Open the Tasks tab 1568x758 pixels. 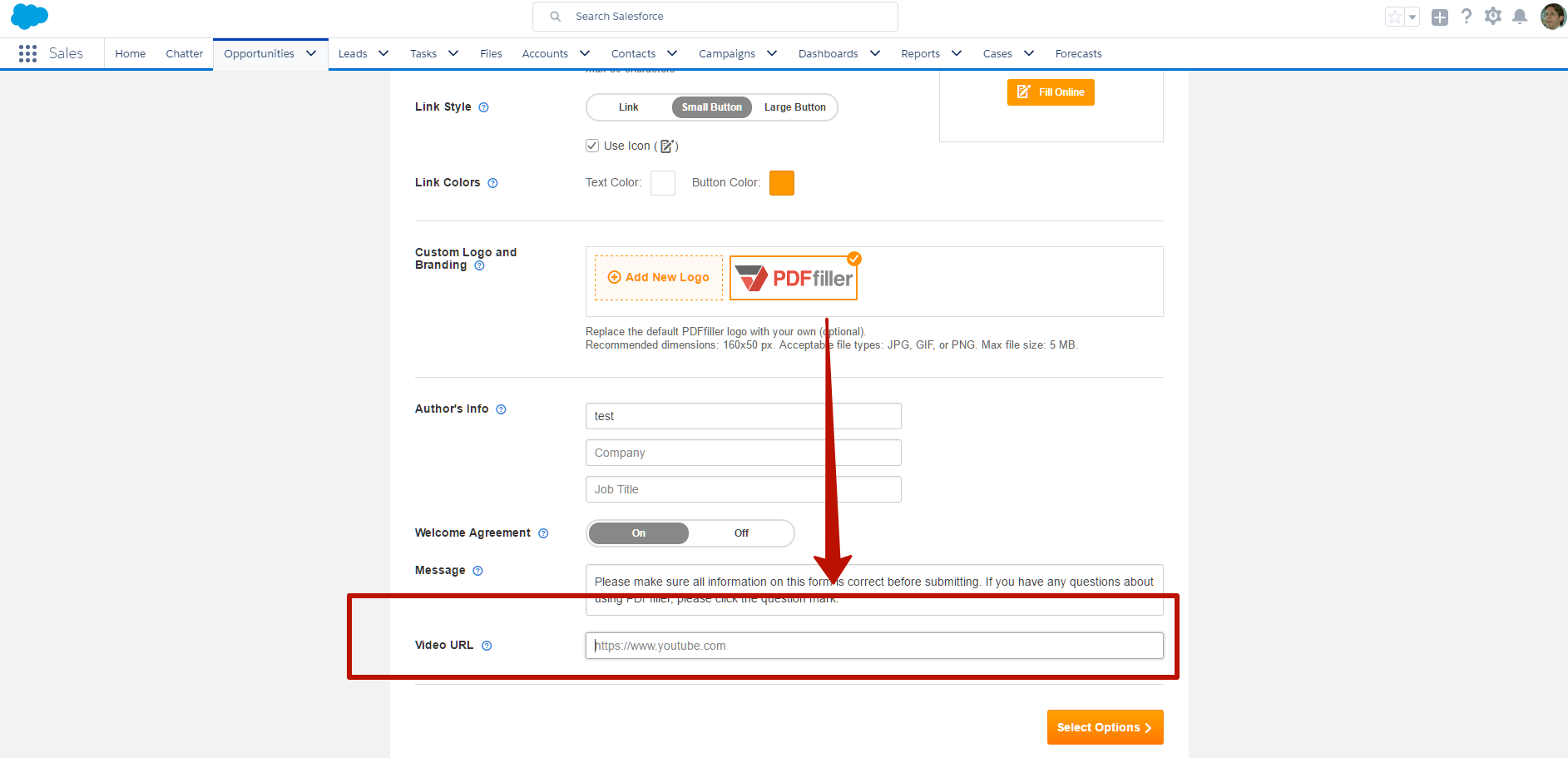(x=423, y=53)
